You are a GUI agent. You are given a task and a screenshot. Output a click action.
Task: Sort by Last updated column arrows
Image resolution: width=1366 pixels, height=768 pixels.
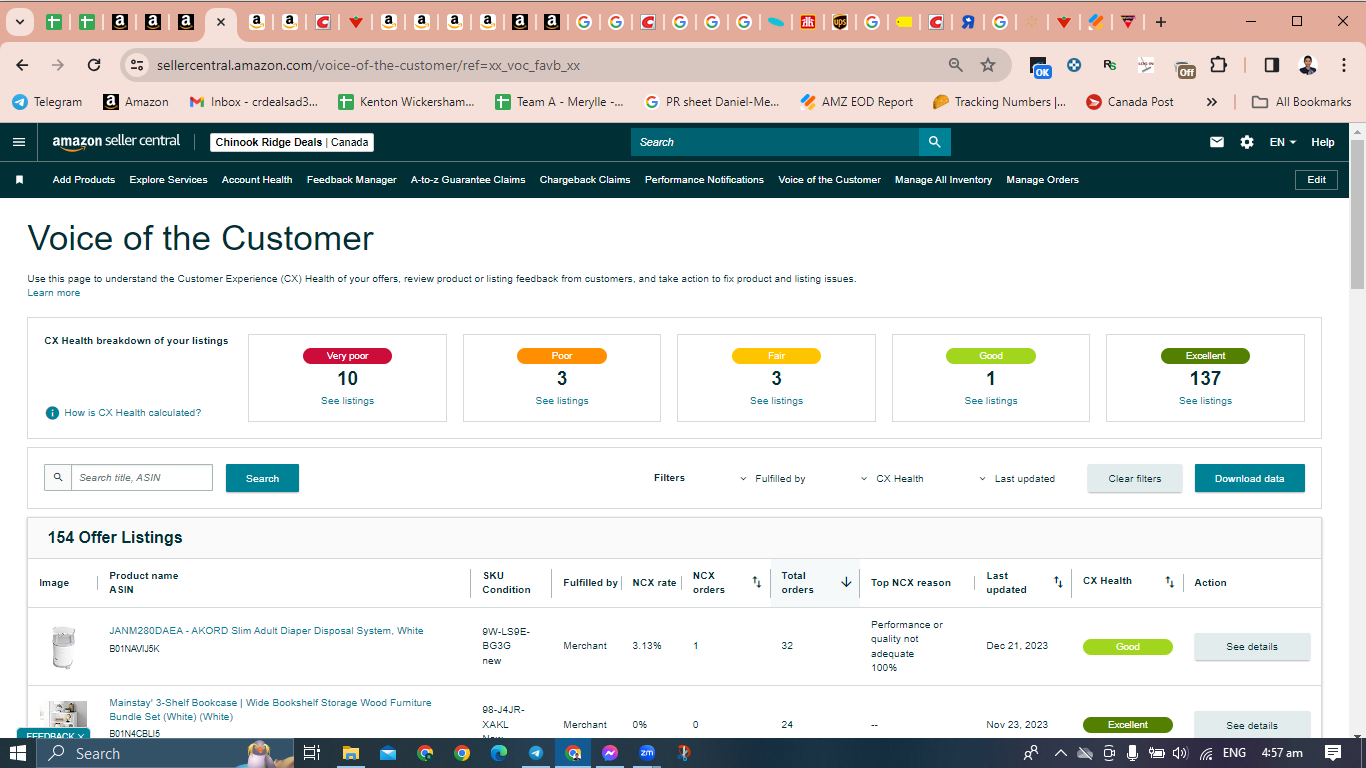pos(1058,582)
